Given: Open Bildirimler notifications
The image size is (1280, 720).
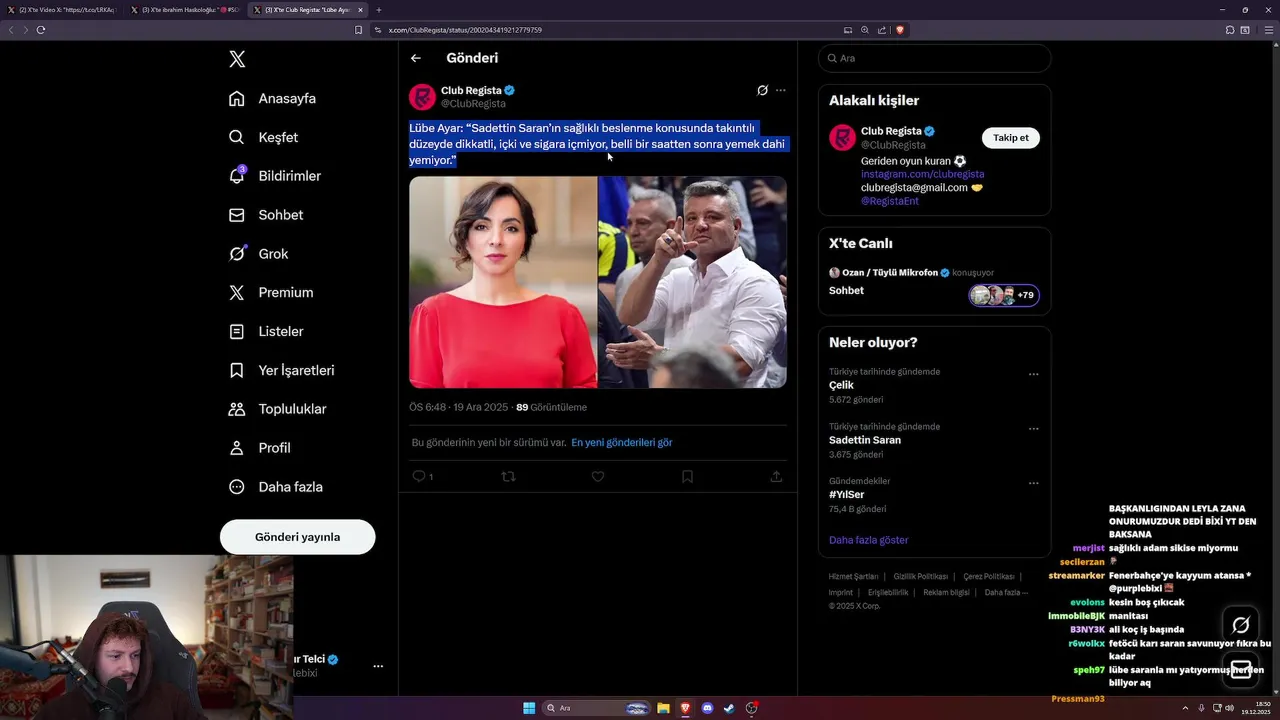Looking at the screenshot, I should coord(275,176).
